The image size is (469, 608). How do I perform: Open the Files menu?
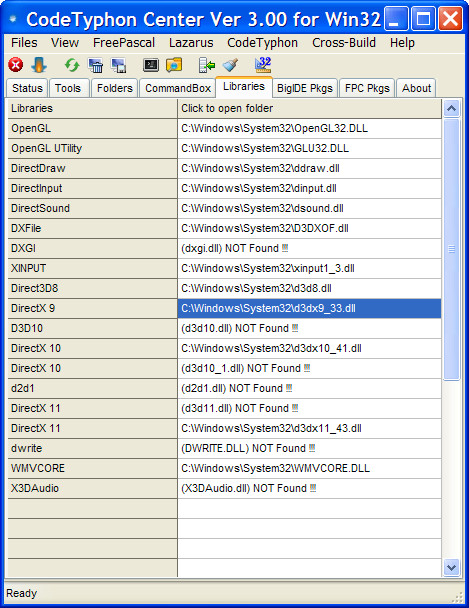click(24, 43)
